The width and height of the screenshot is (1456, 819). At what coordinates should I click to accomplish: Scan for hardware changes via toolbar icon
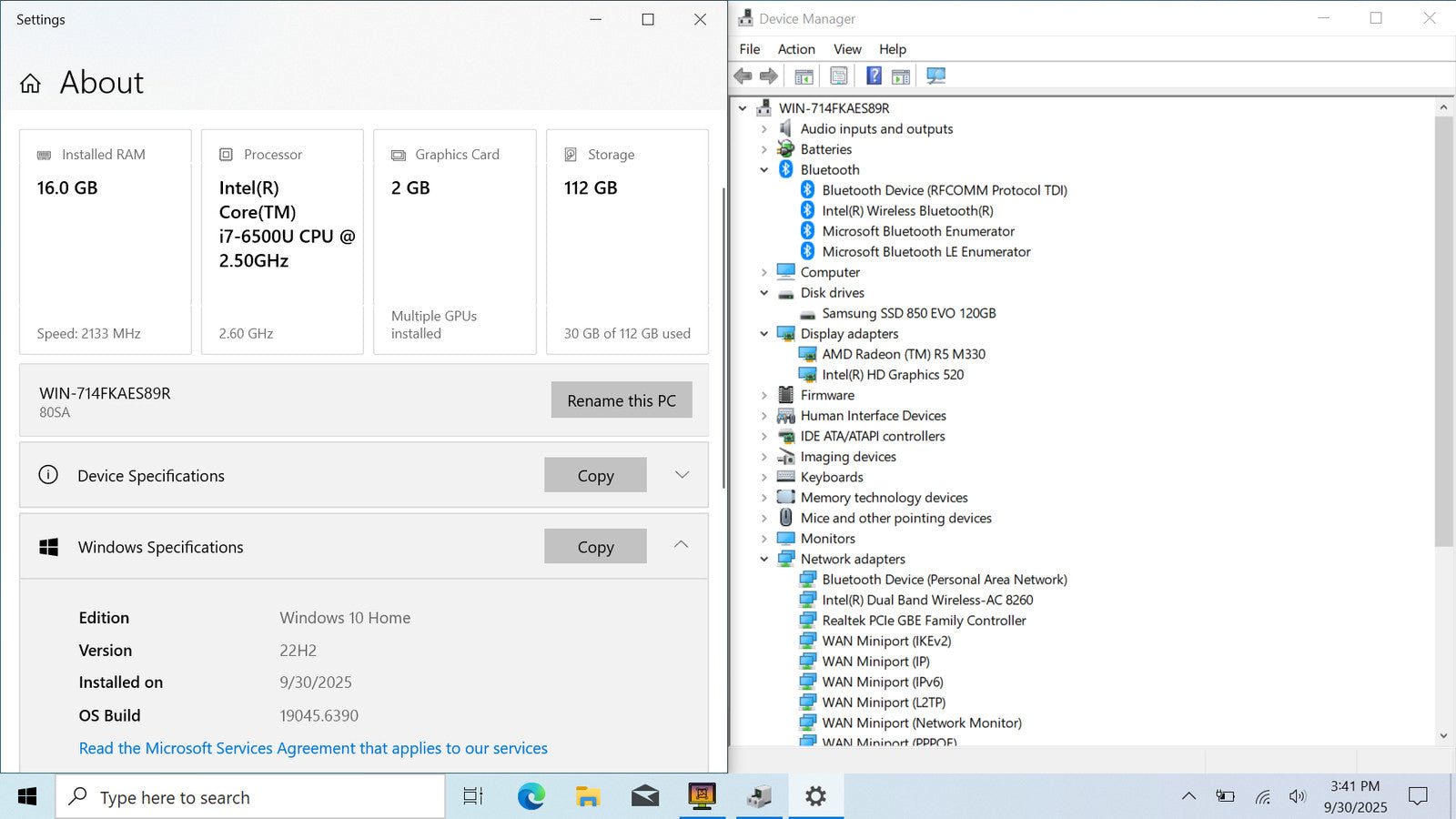[935, 76]
